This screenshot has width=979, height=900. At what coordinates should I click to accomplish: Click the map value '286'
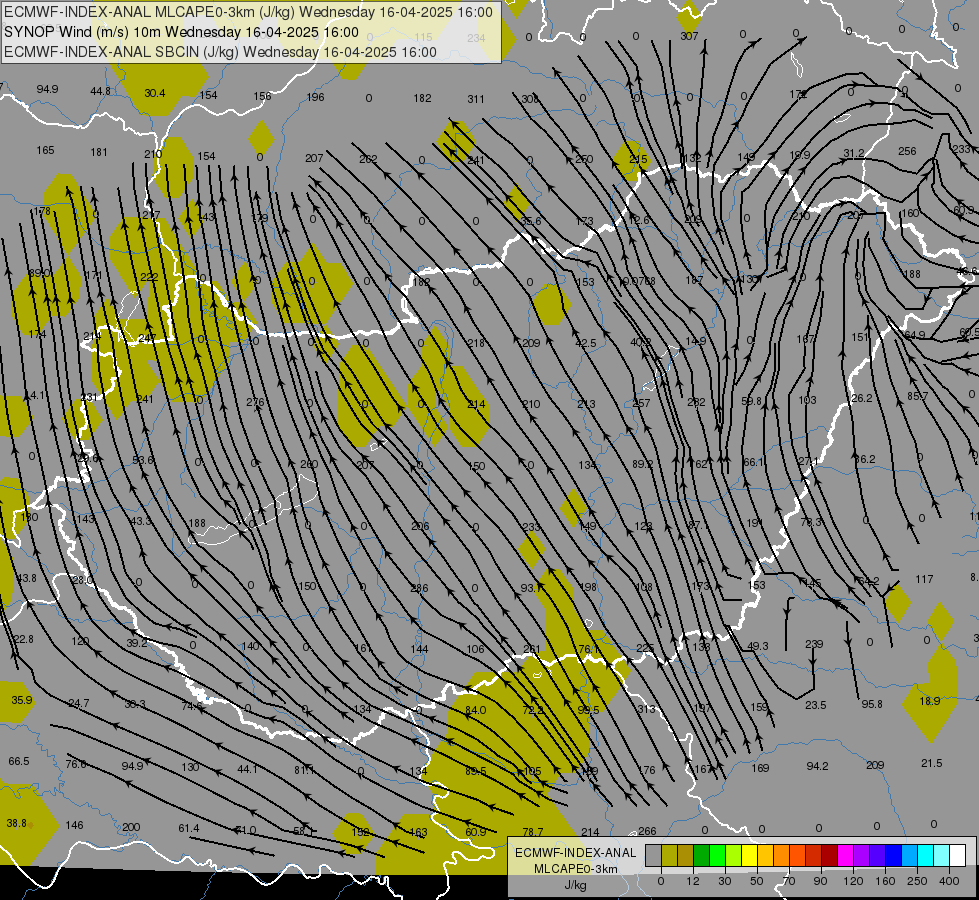click(420, 588)
